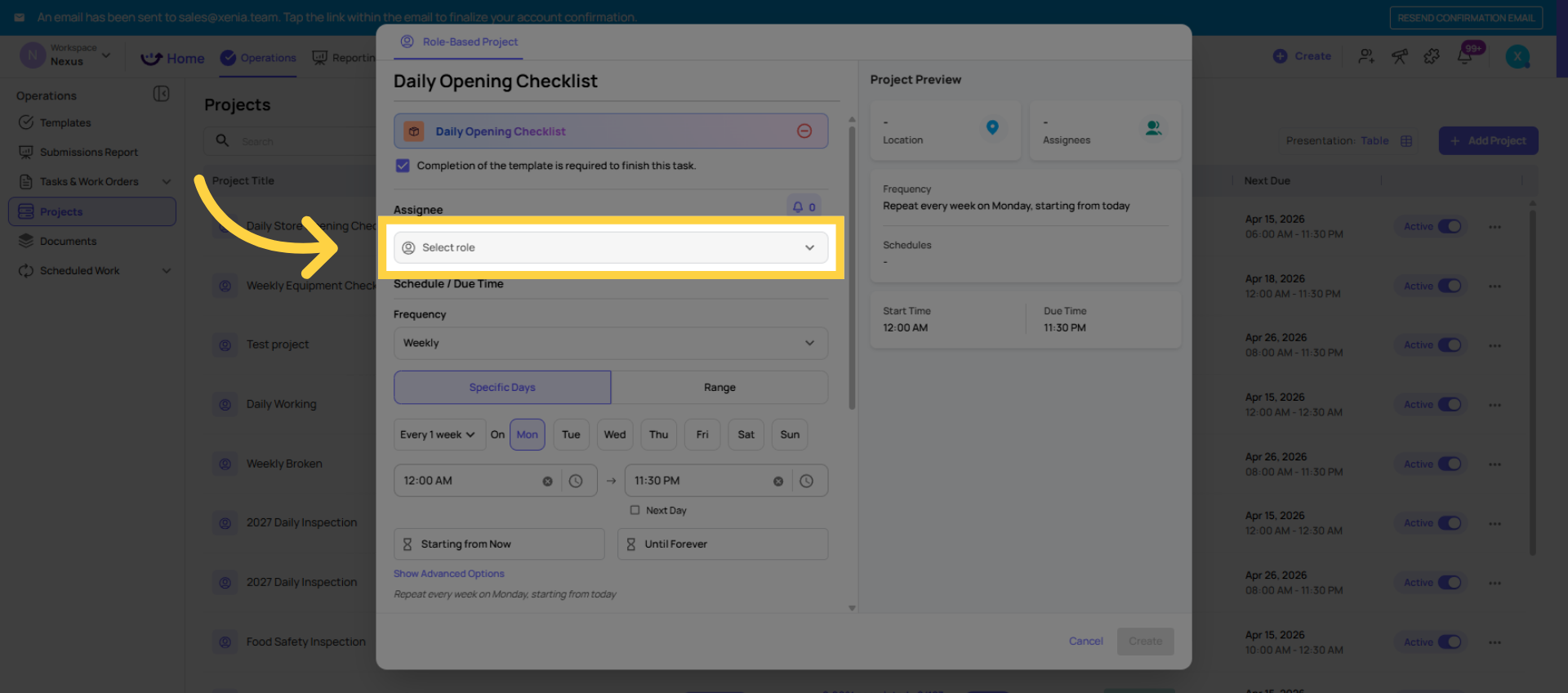
Task: Open the Nexus workspace switcher
Action: (x=67, y=56)
